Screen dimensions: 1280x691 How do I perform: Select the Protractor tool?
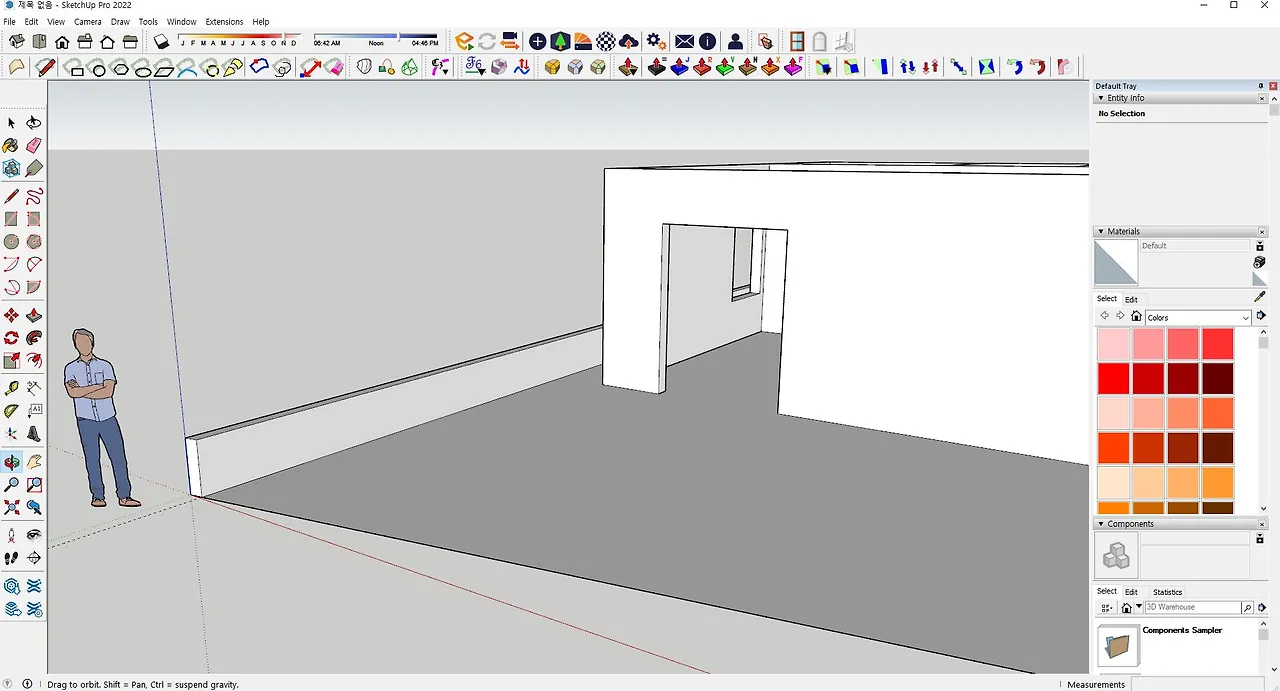point(11,411)
